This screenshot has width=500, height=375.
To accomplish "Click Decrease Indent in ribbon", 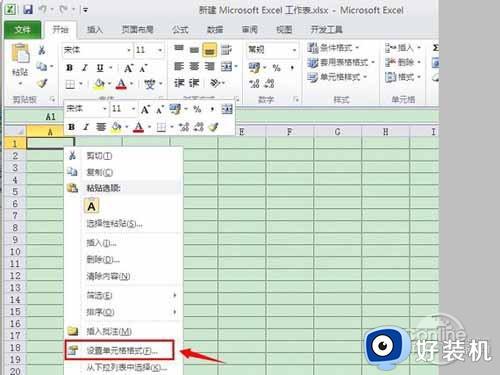I will (x=179, y=83).
